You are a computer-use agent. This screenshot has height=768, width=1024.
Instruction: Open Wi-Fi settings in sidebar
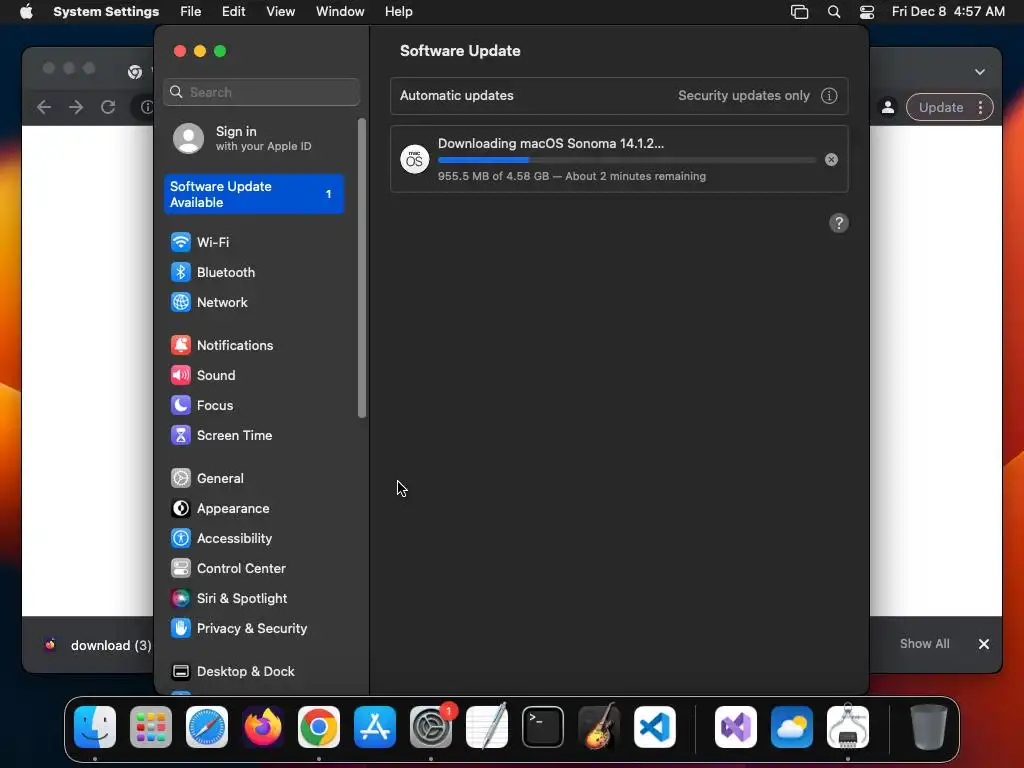click(253, 242)
